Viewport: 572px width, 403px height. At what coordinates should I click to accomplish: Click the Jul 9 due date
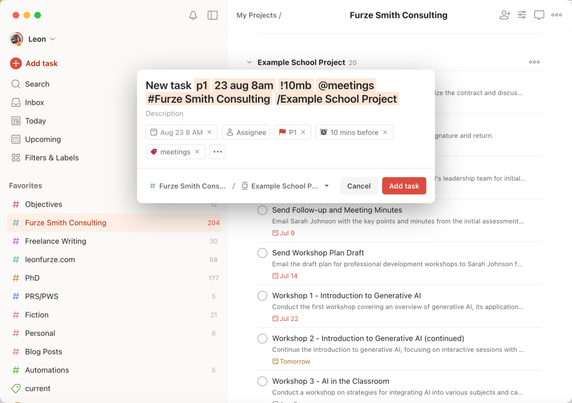(x=283, y=233)
